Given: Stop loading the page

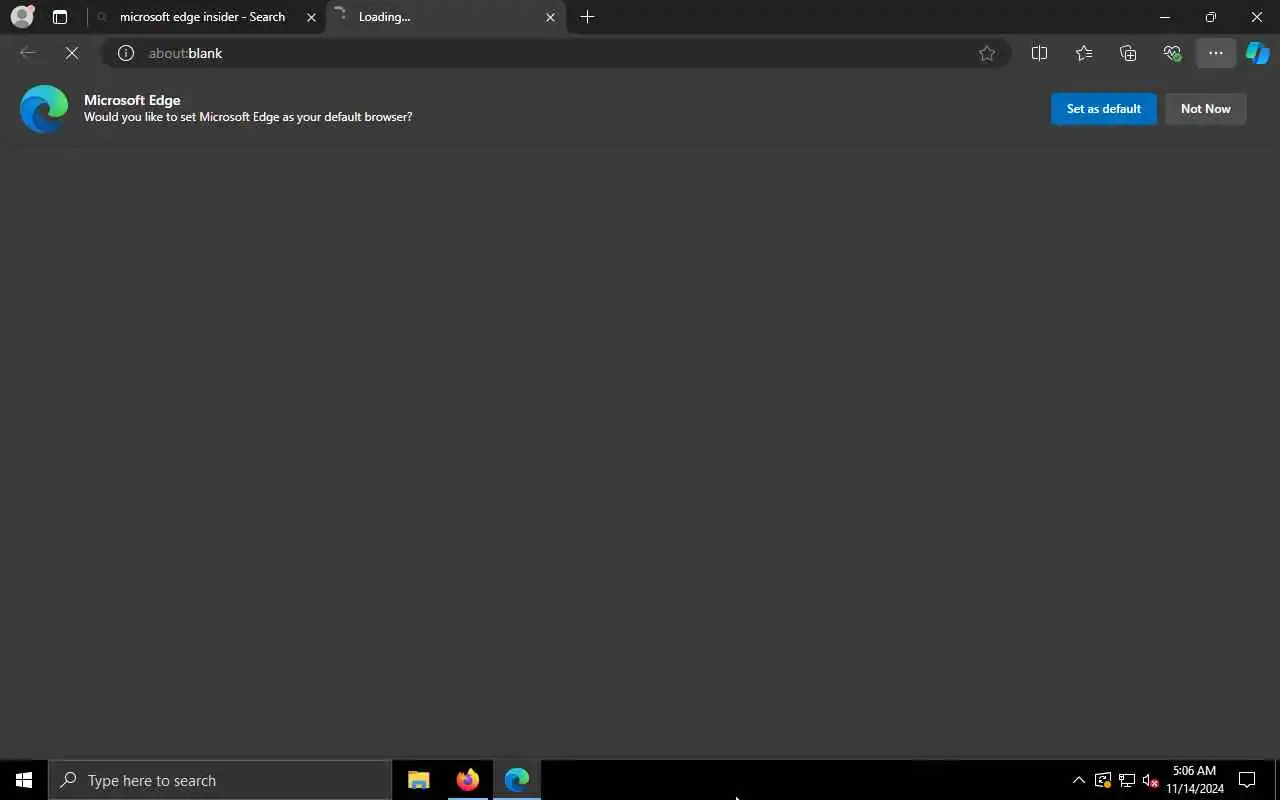Looking at the screenshot, I should click(x=72, y=53).
